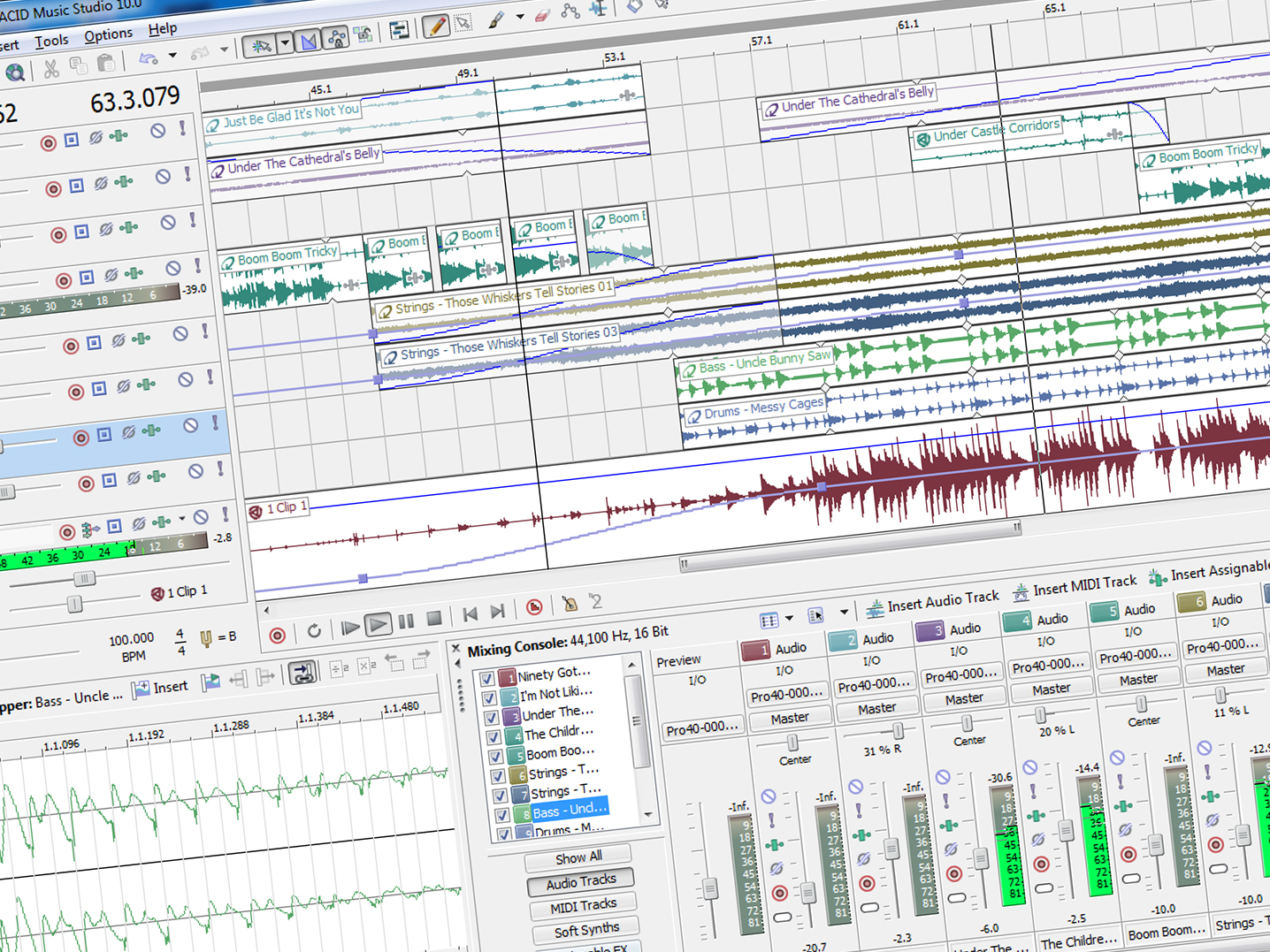Select the Paint brush tool
The width and height of the screenshot is (1270, 952).
pyautogui.click(x=495, y=19)
